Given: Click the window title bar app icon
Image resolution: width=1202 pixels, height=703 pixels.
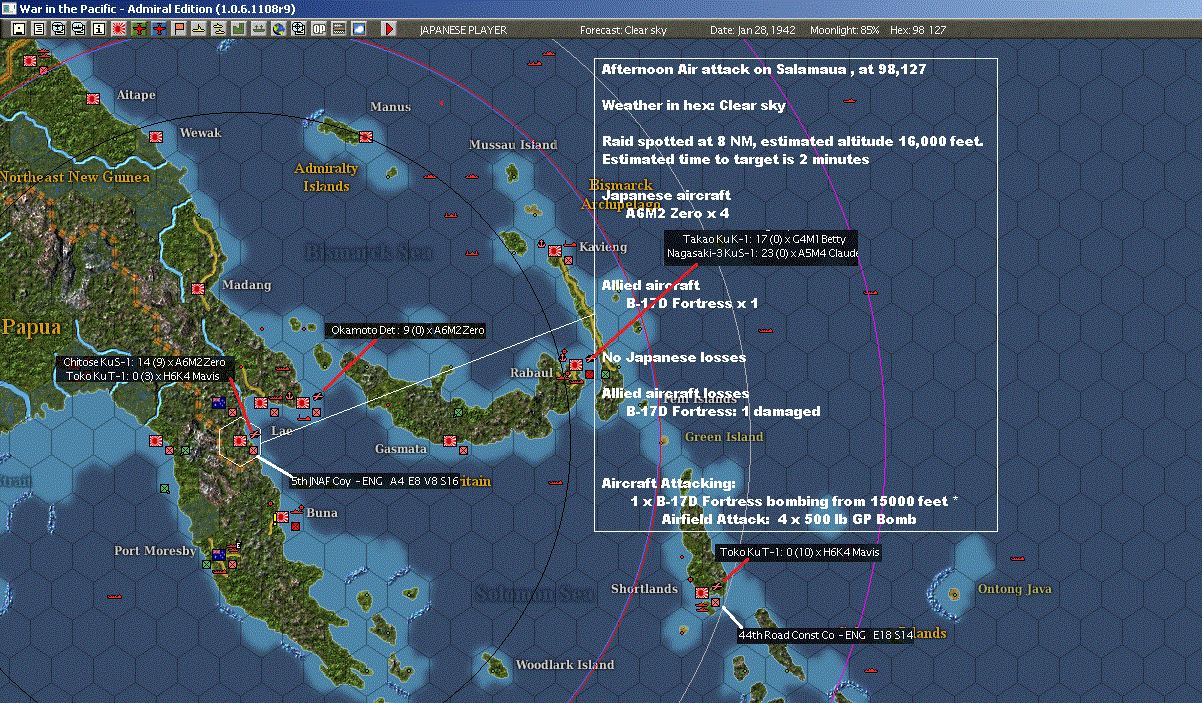Looking at the screenshot, I should coord(9,8).
